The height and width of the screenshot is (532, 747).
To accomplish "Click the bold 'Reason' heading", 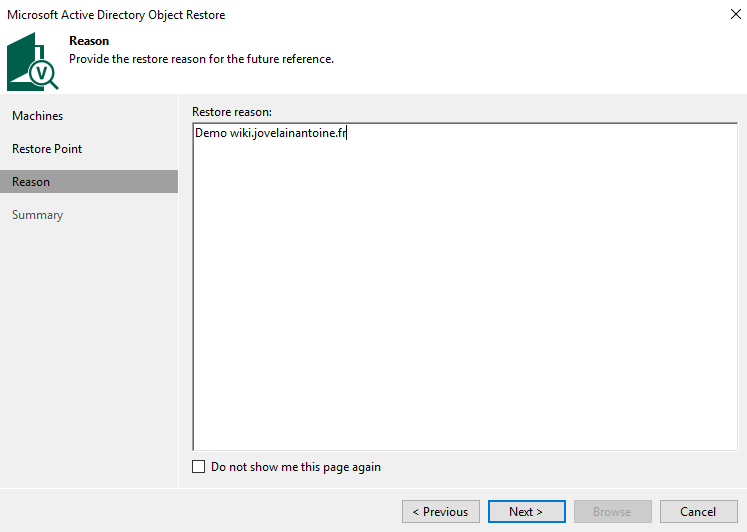I will click(89, 41).
